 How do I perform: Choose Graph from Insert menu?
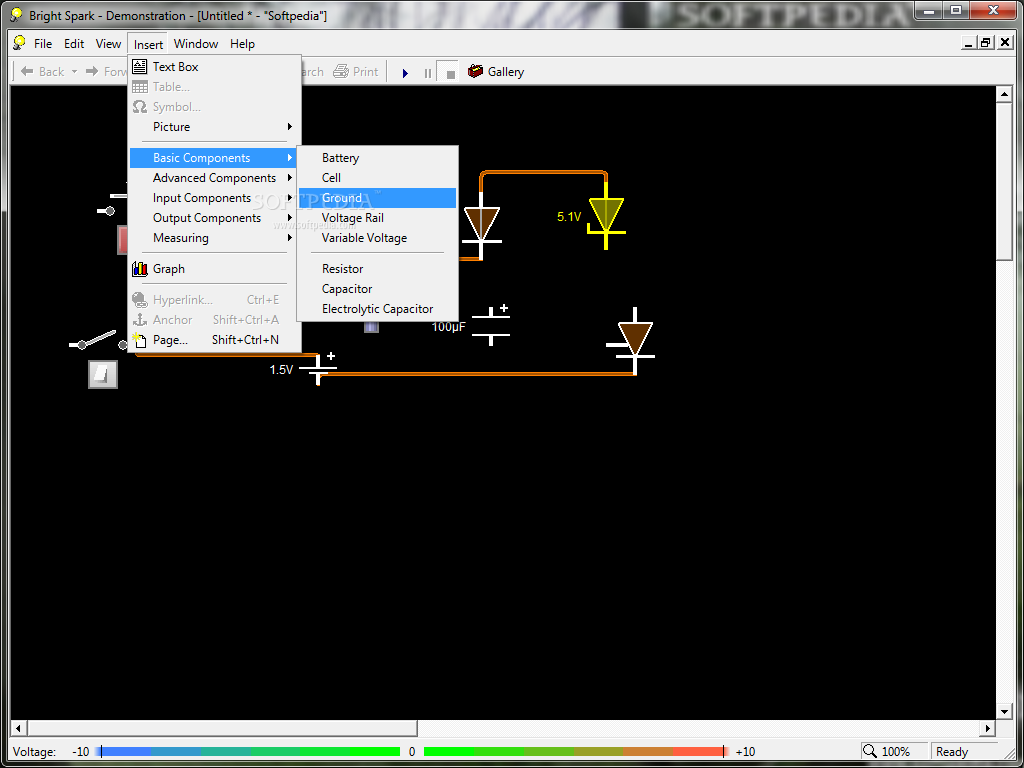coord(214,268)
